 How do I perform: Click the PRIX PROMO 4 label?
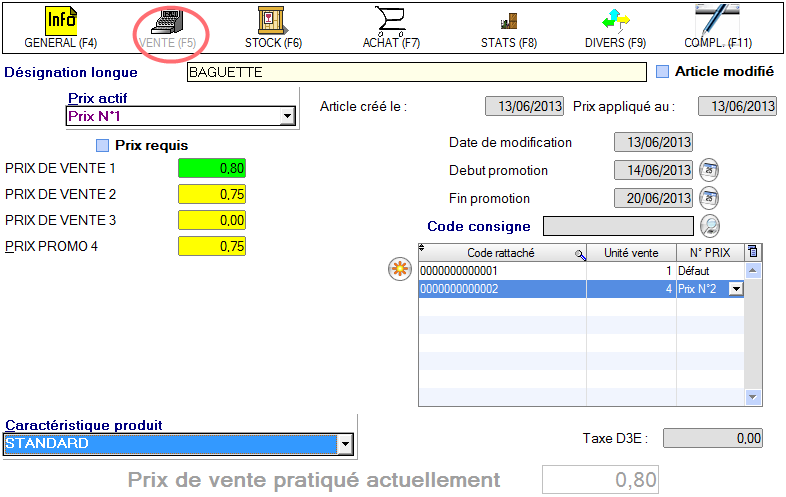point(51,246)
